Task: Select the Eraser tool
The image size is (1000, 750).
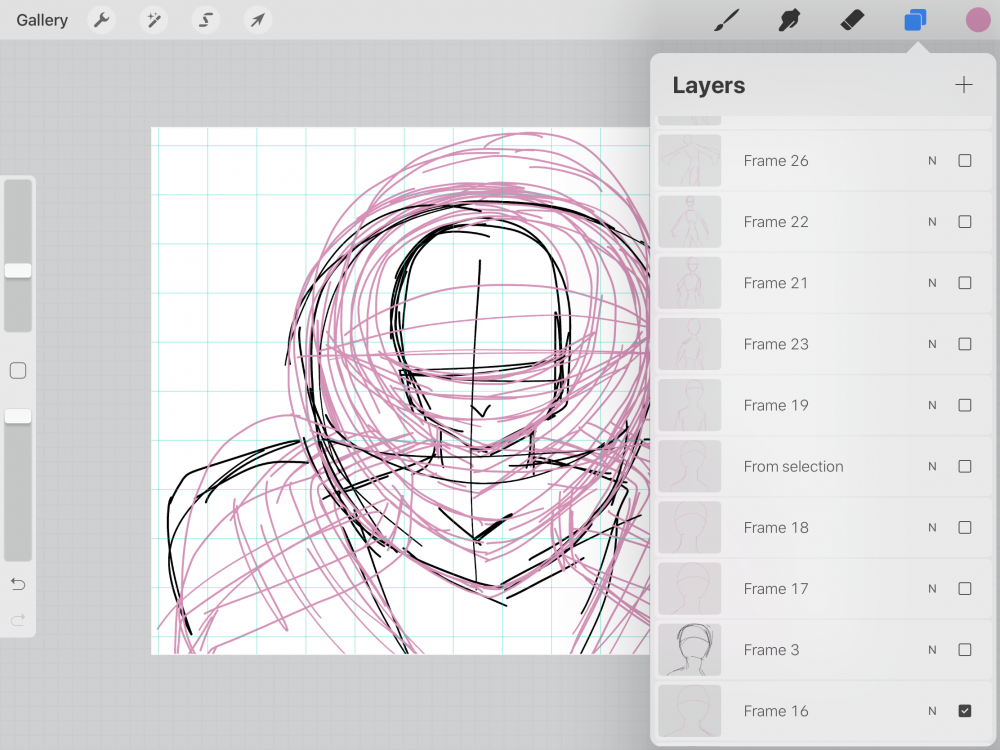Action: point(851,20)
